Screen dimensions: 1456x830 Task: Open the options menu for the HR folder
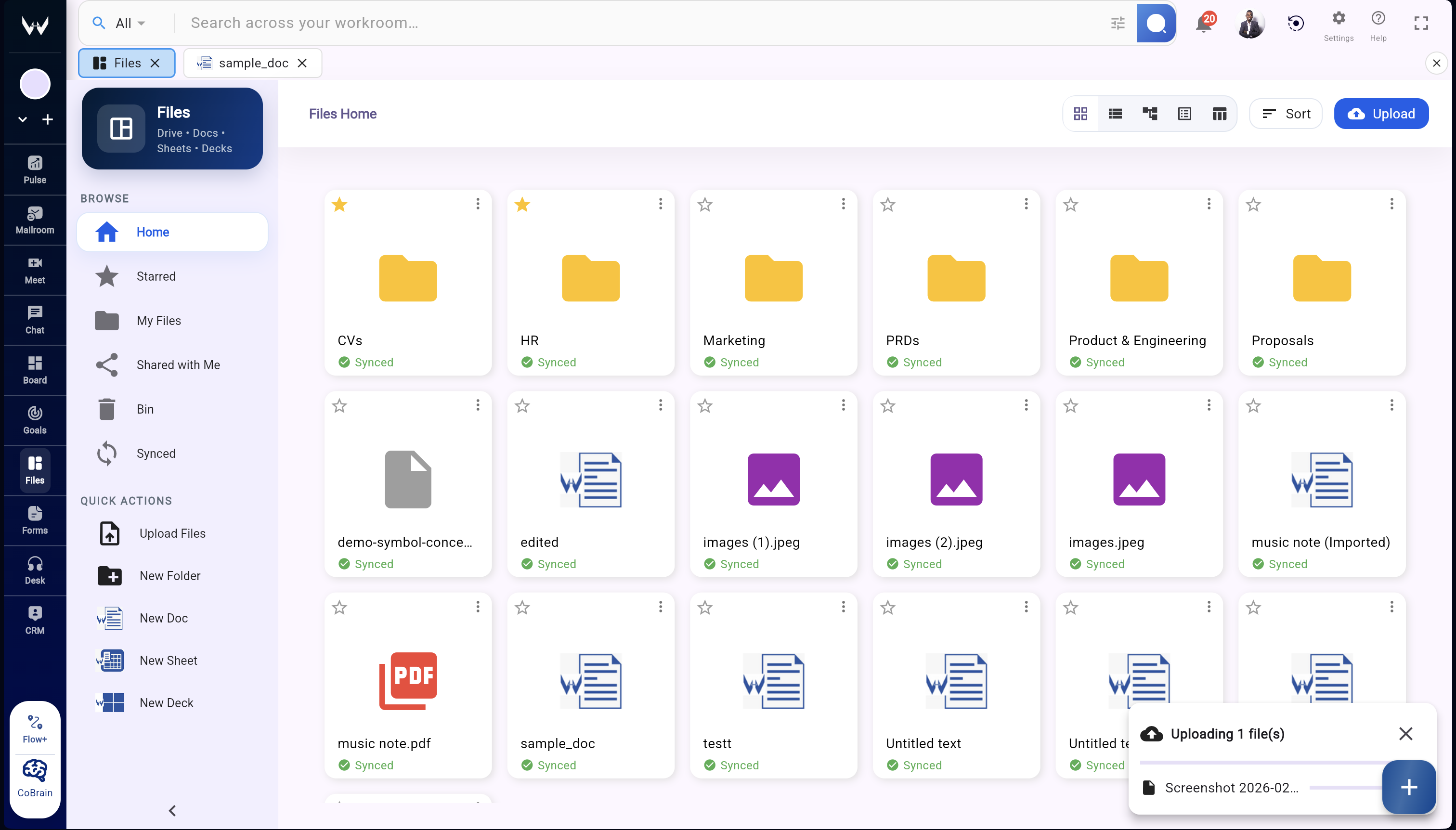[x=660, y=204]
